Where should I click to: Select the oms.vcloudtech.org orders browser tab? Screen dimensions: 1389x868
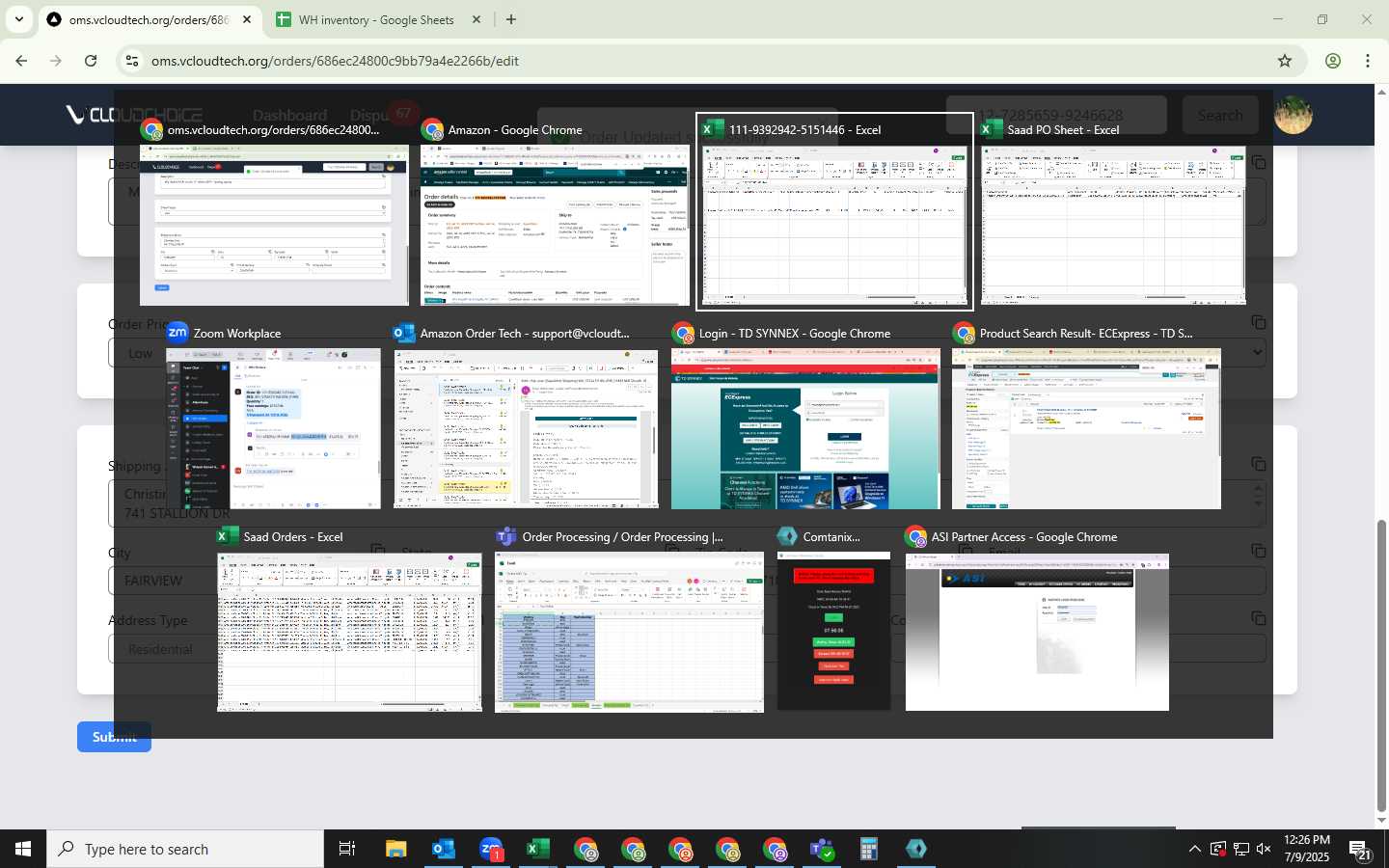tap(150, 19)
